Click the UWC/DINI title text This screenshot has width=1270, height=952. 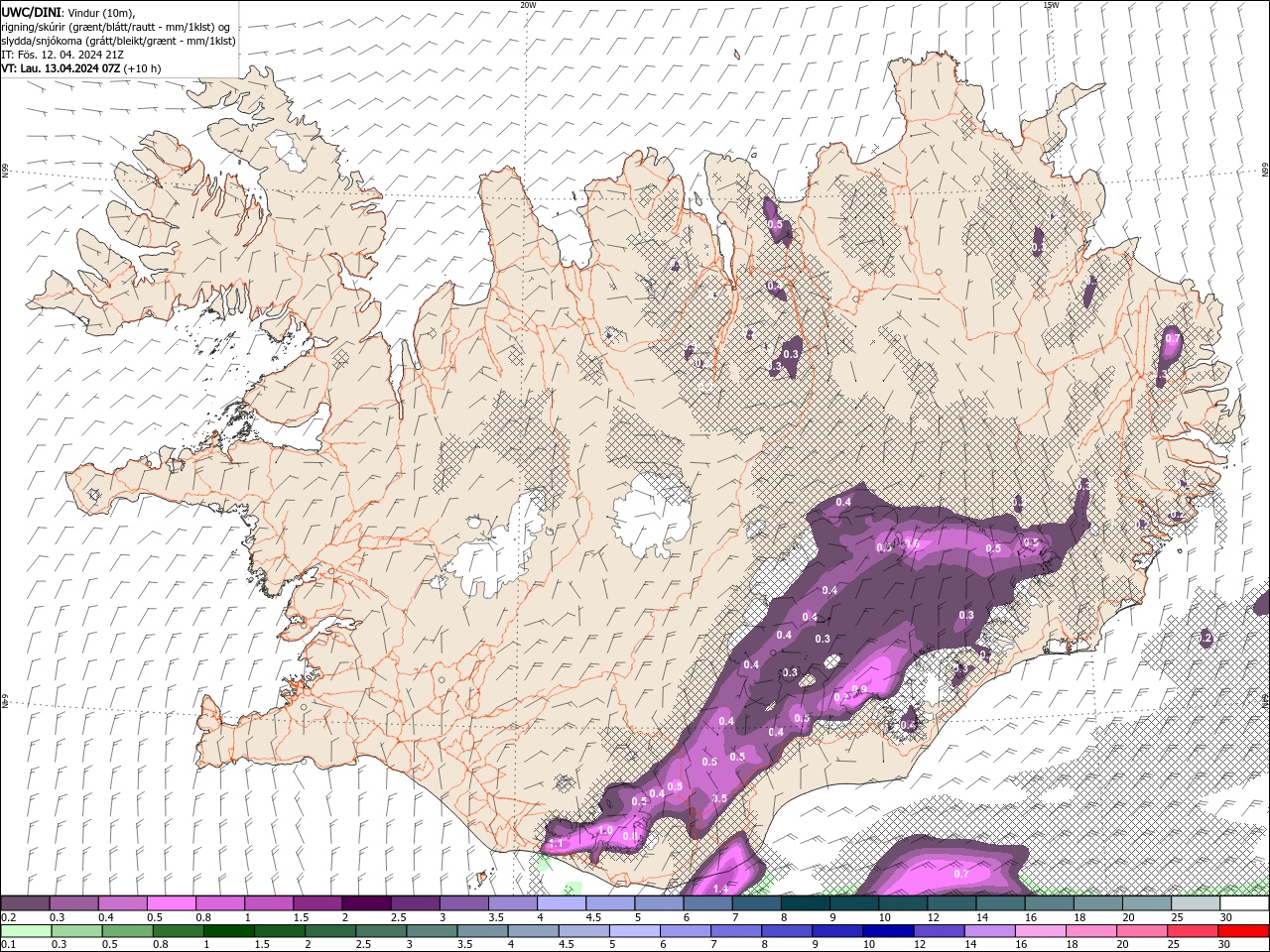(x=30, y=12)
